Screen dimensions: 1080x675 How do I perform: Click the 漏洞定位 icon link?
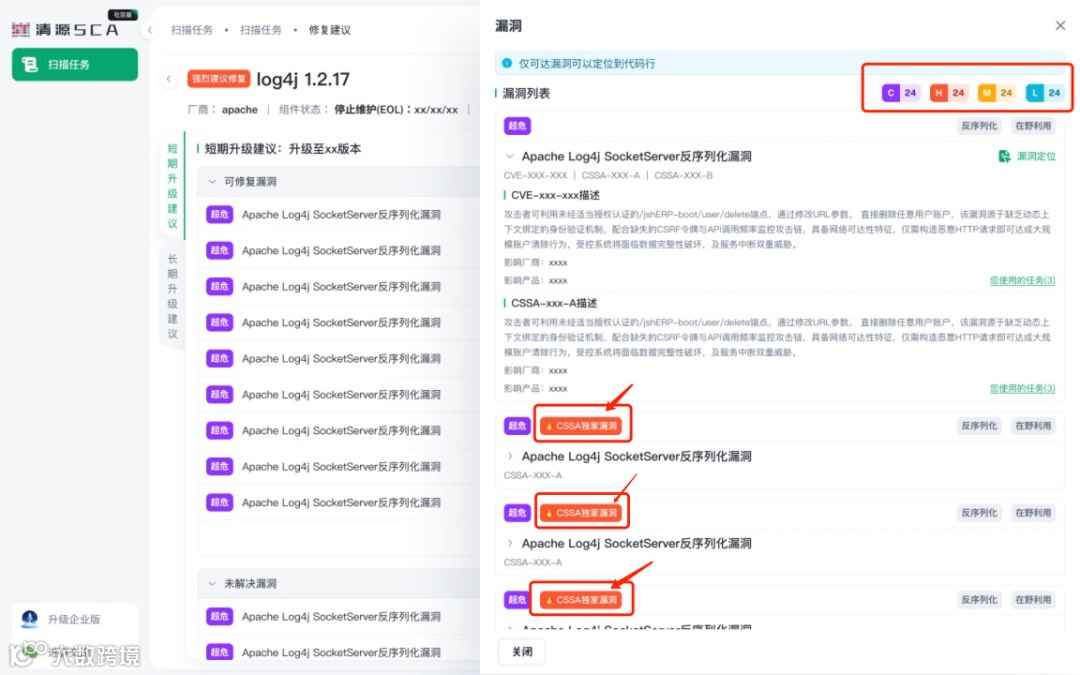tap(1027, 156)
